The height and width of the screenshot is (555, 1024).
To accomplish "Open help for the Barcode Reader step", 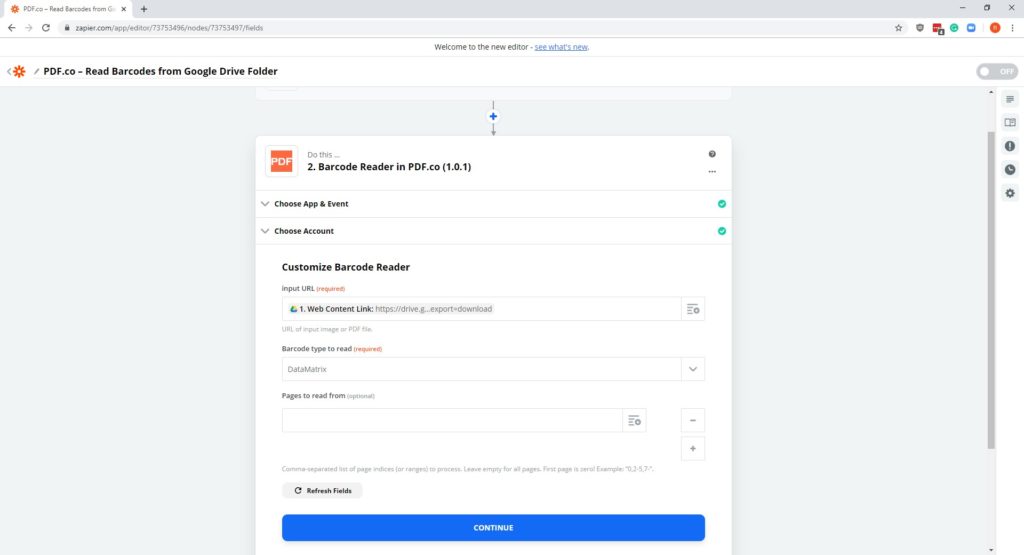I will coord(712,154).
